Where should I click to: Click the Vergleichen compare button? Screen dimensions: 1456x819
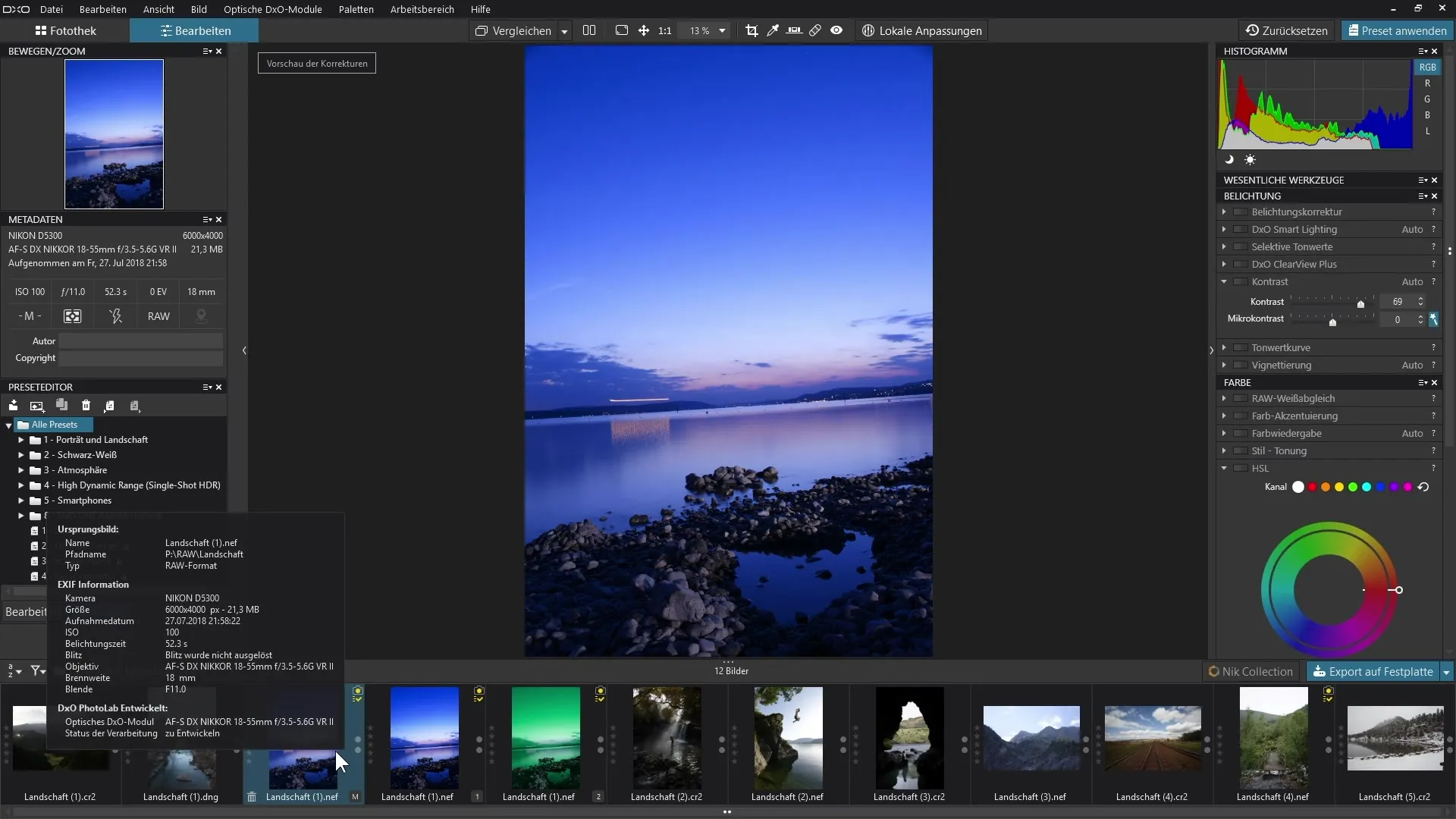(x=513, y=31)
